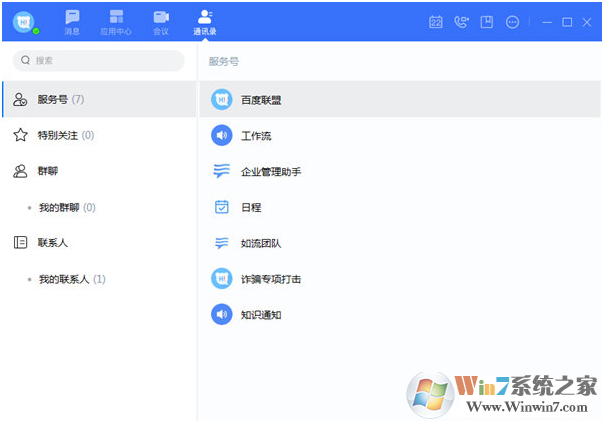Open the calendar icon in title bar
Viewport: 604px width, 421px height.
(x=436, y=22)
